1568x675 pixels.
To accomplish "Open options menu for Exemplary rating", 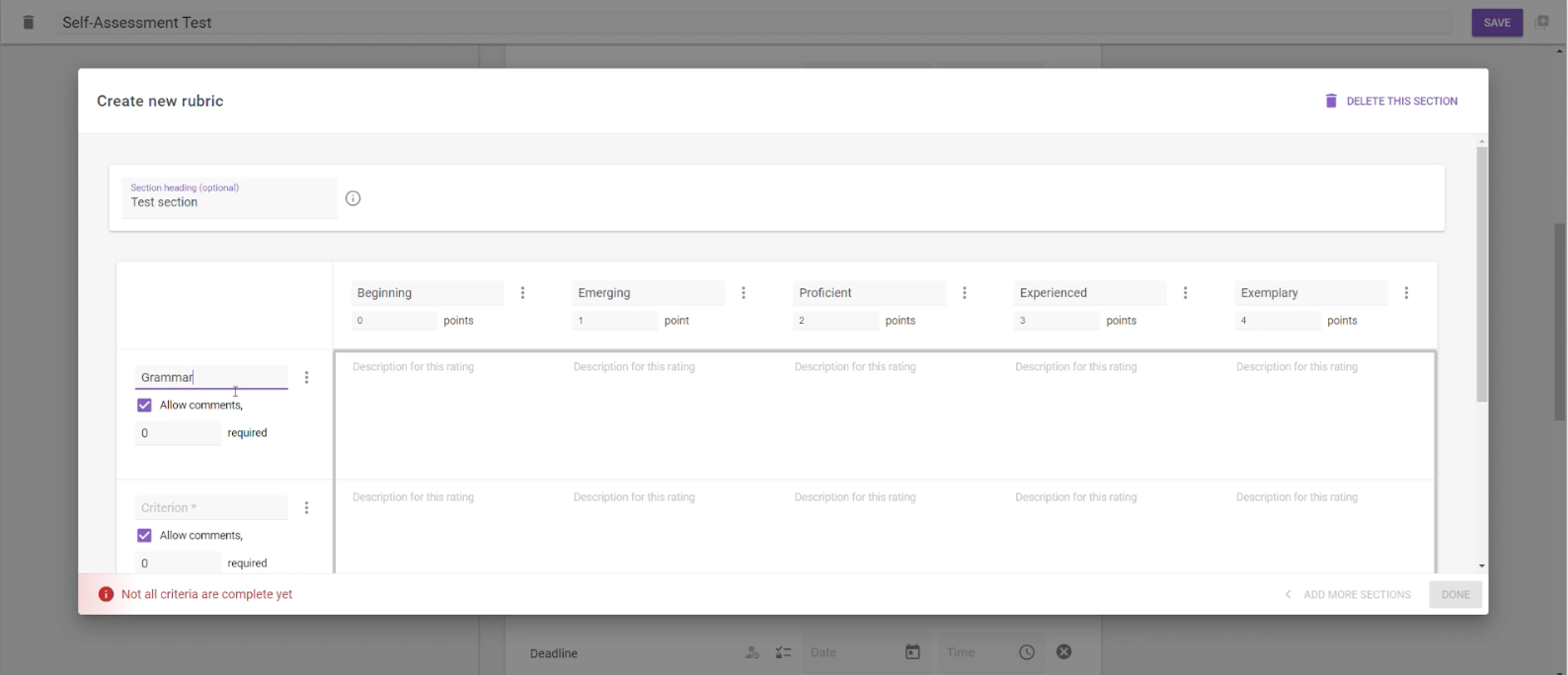I will pos(1406,293).
